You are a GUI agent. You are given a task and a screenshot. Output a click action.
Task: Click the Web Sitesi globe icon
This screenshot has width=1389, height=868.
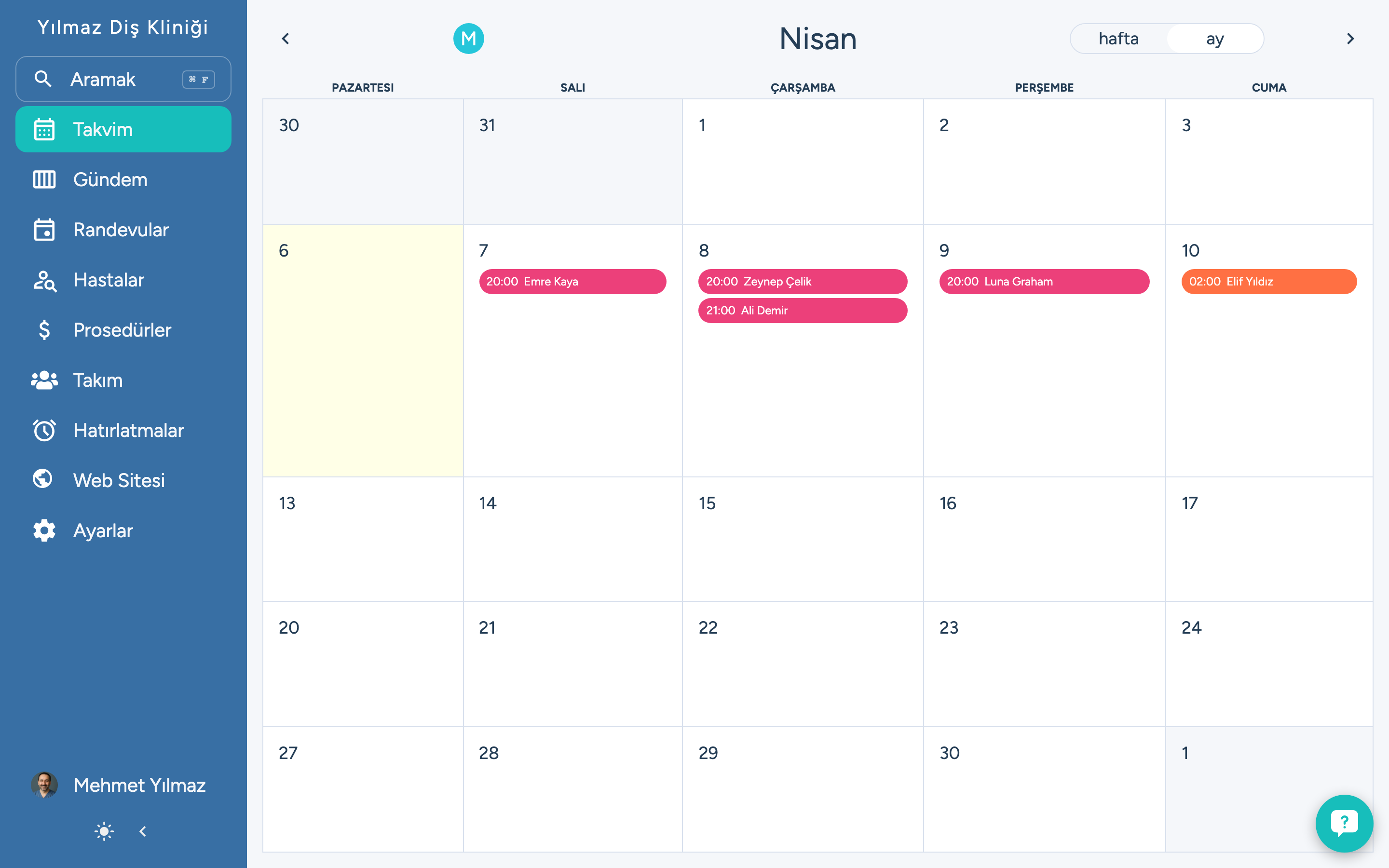[43, 479]
